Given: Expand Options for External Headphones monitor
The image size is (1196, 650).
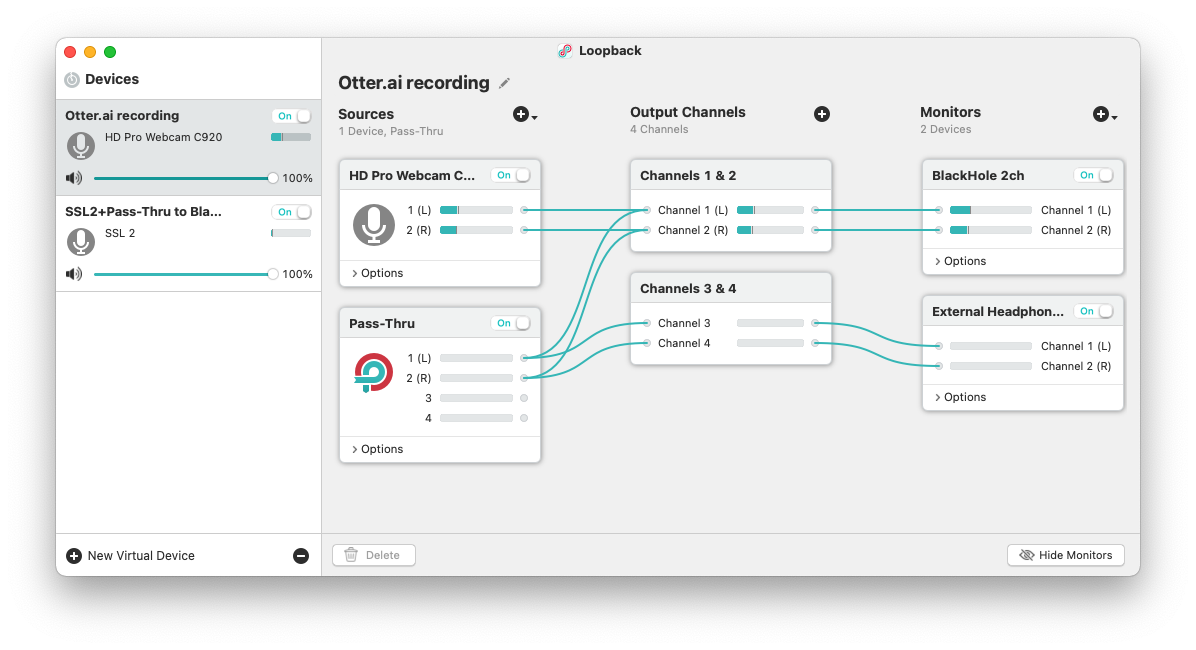Looking at the screenshot, I should tap(960, 397).
